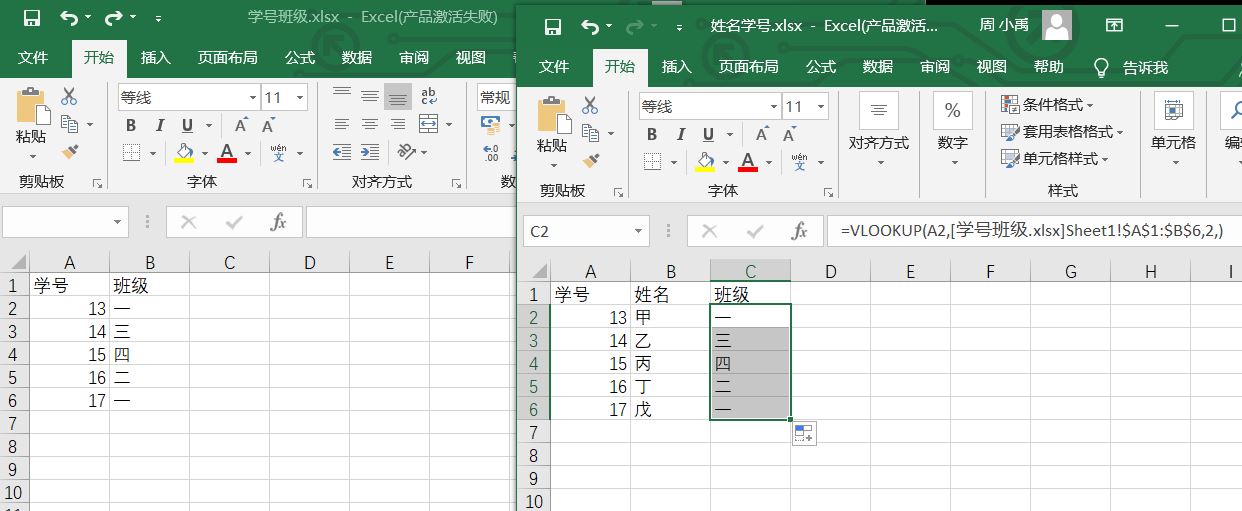Increase indent in 学号班级 window
The width and height of the screenshot is (1242, 511).
point(370,152)
